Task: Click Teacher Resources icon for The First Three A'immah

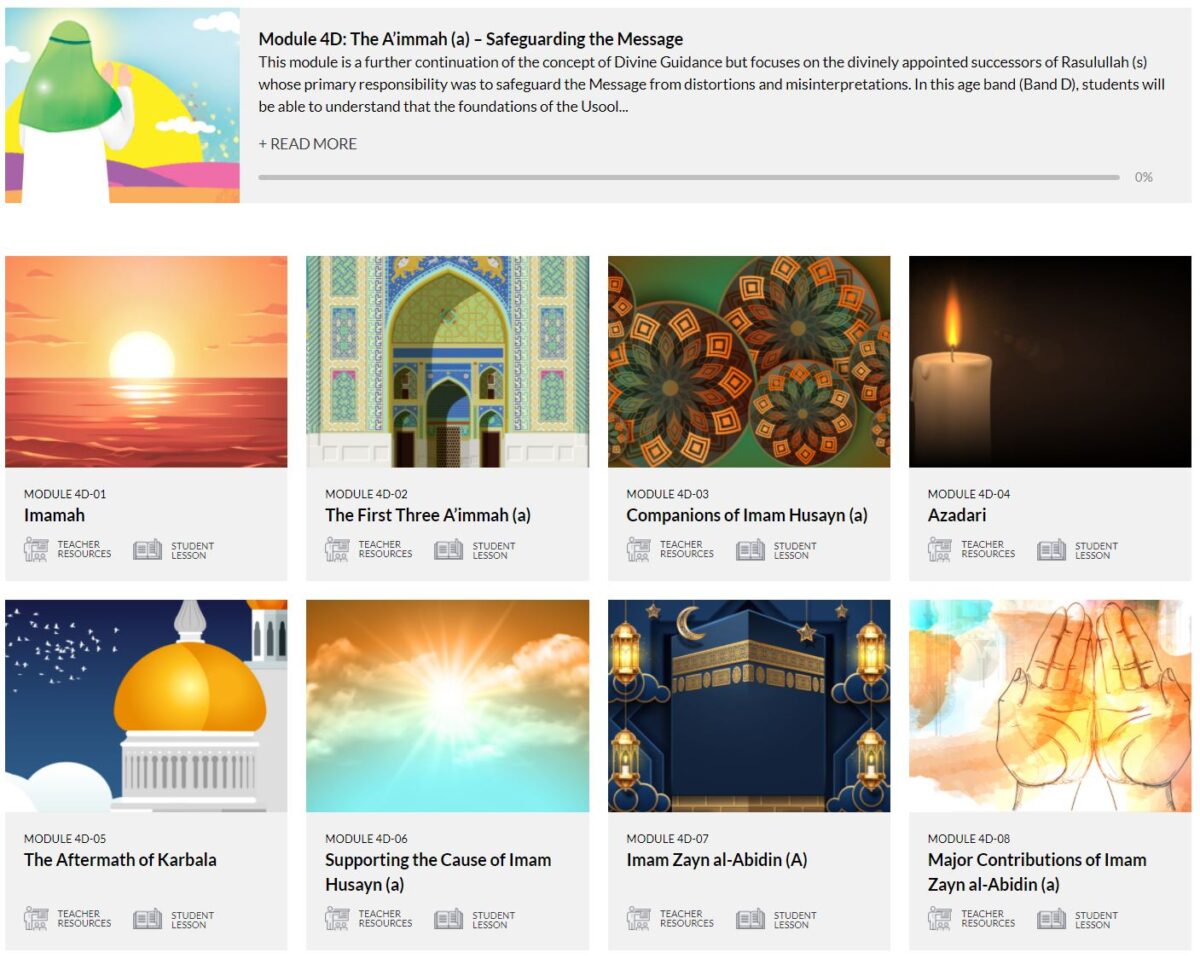Action: tap(338, 549)
